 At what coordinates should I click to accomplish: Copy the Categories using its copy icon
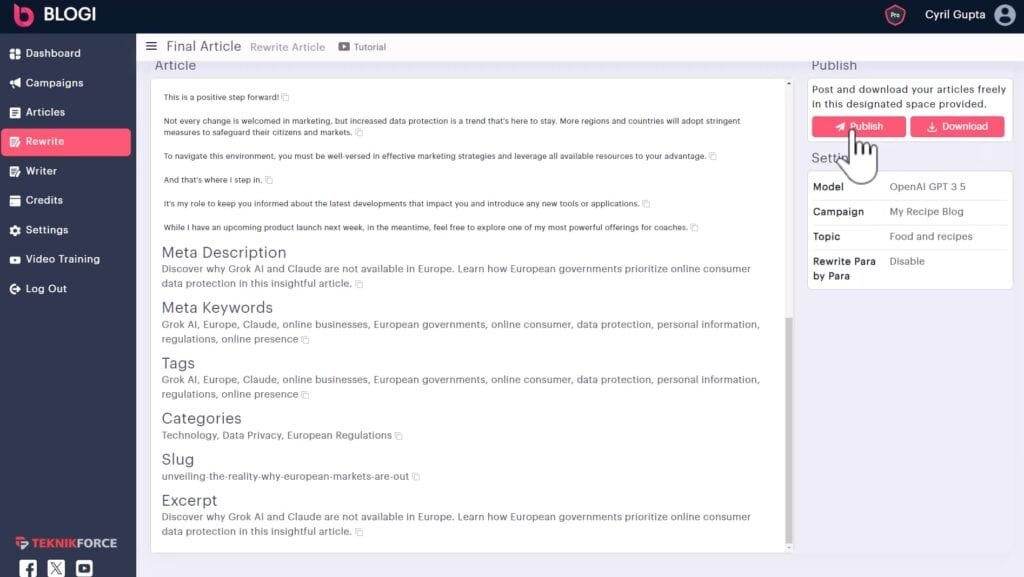coord(398,436)
